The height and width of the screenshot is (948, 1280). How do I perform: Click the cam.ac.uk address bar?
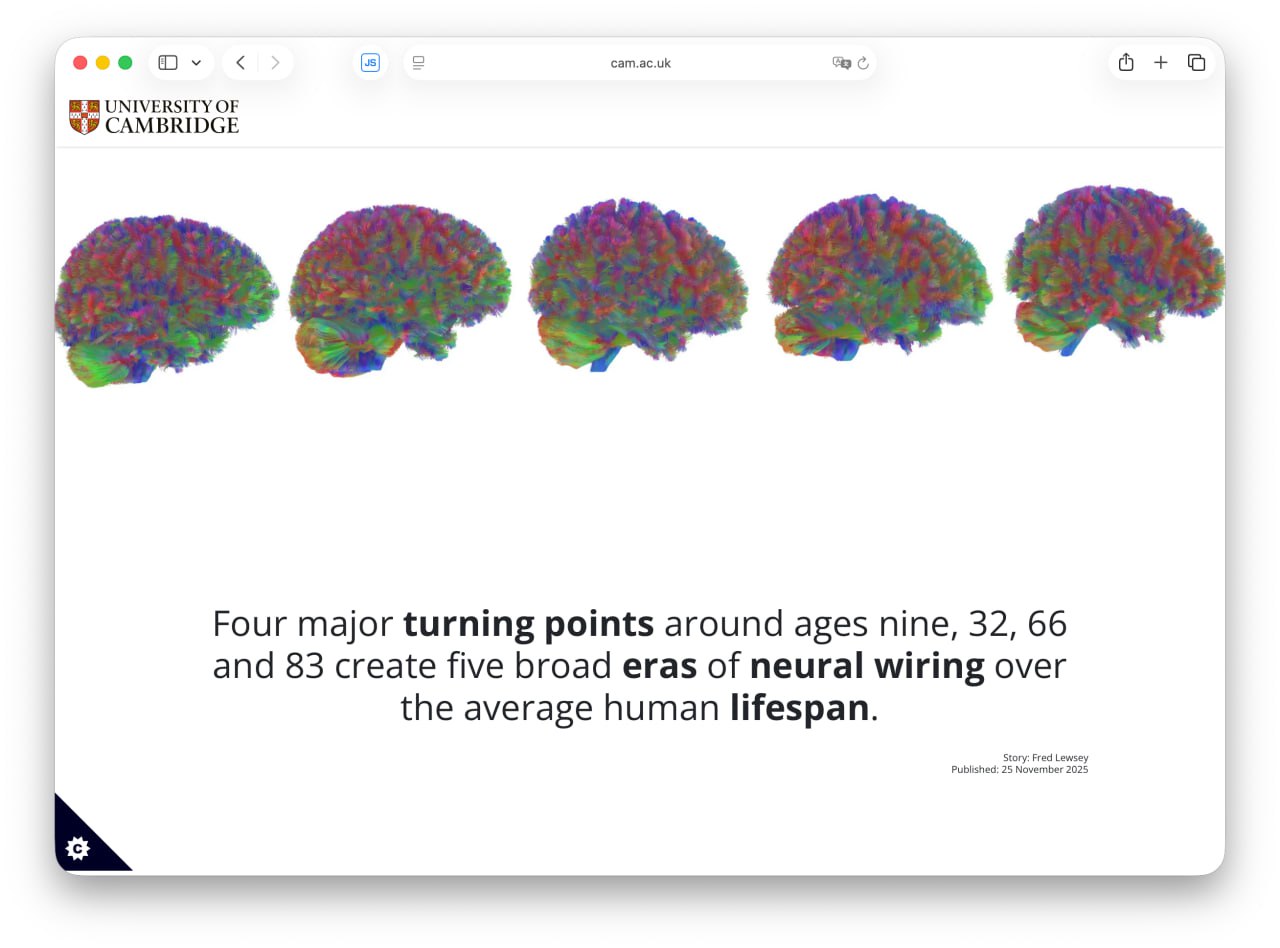[x=640, y=63]
